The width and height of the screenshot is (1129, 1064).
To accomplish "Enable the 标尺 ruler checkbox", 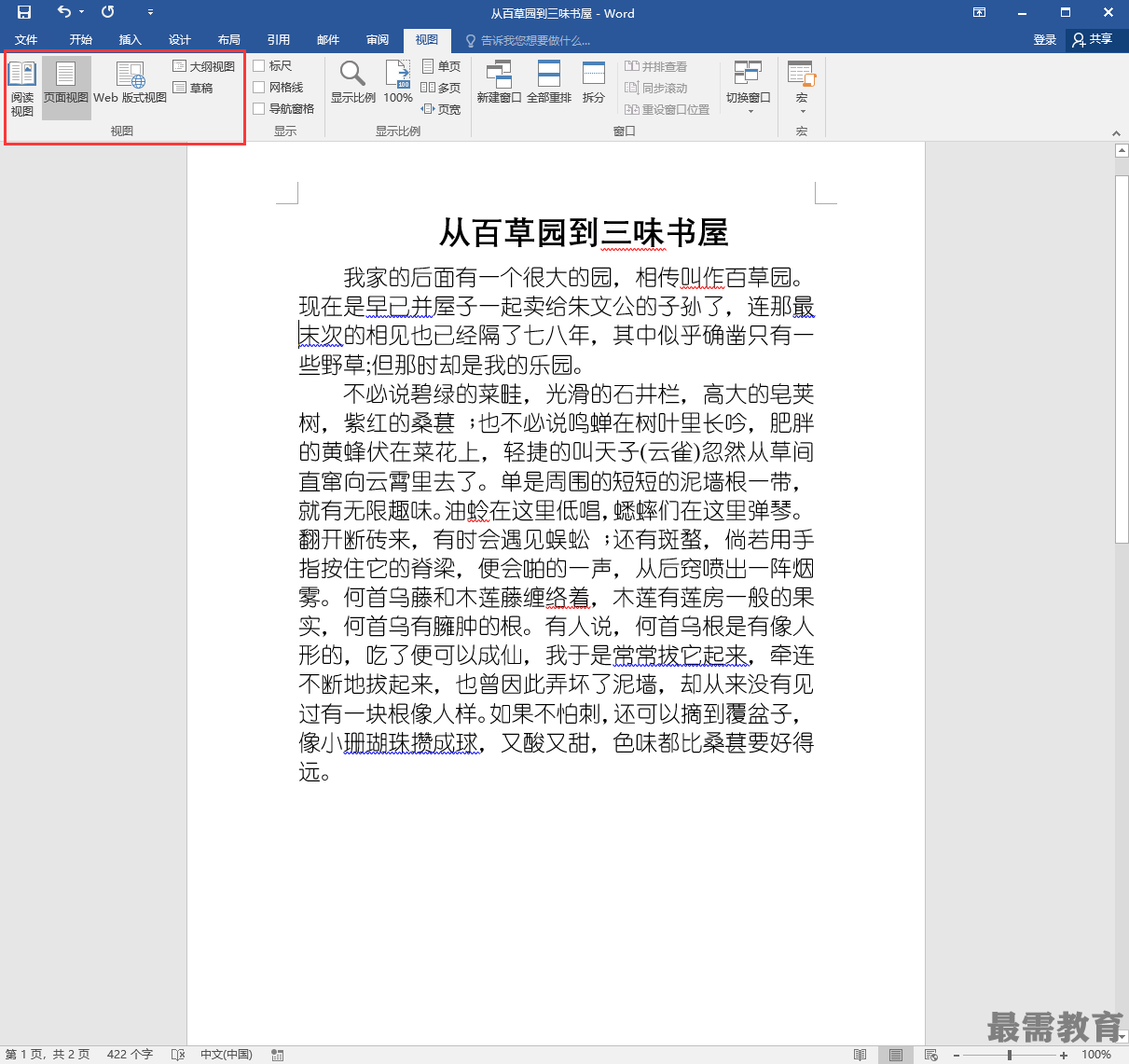I will click(273, 65).
